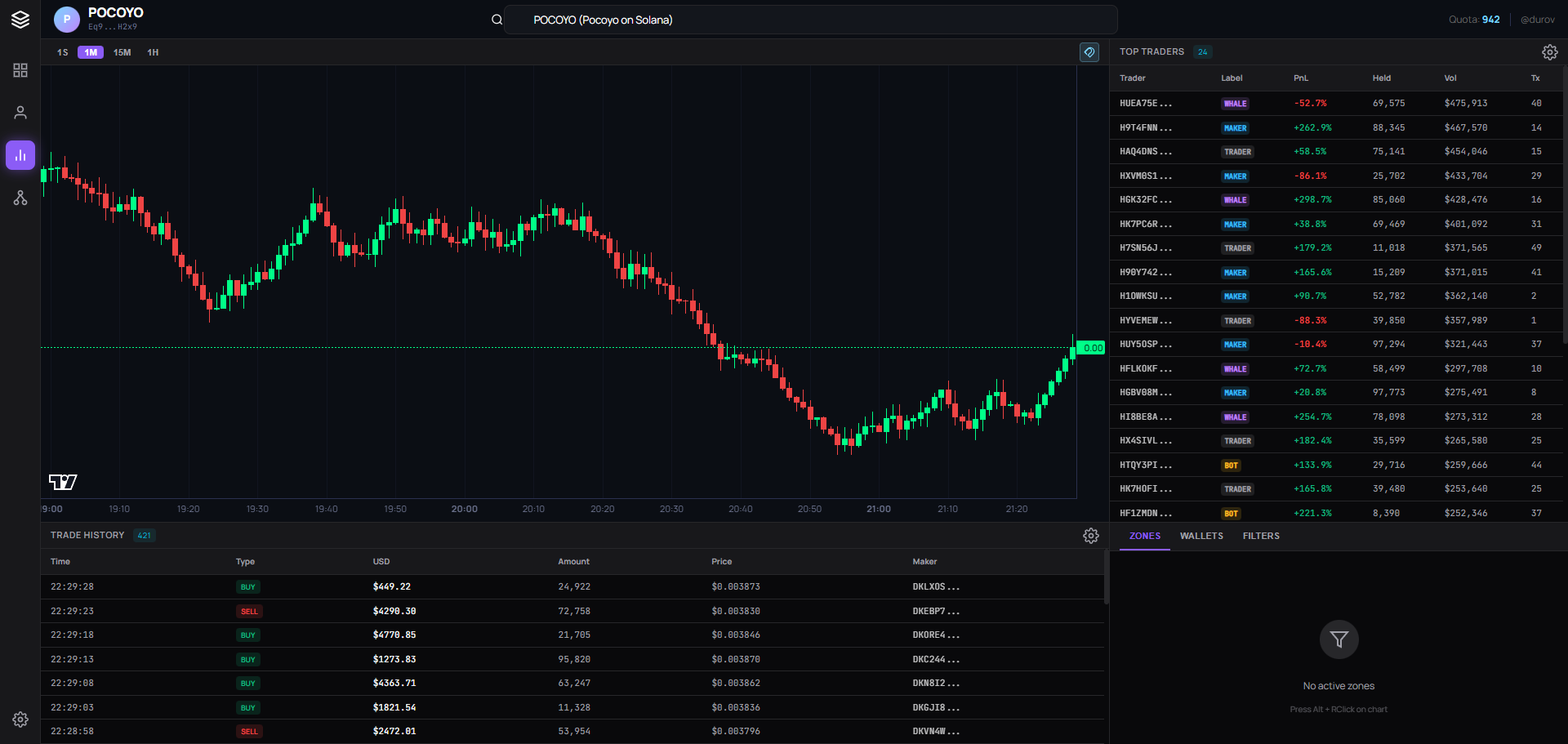Click the Time column header
The width and height of the screenshot is (1568, 744).
pyautogui.click(x=60, y=562)
